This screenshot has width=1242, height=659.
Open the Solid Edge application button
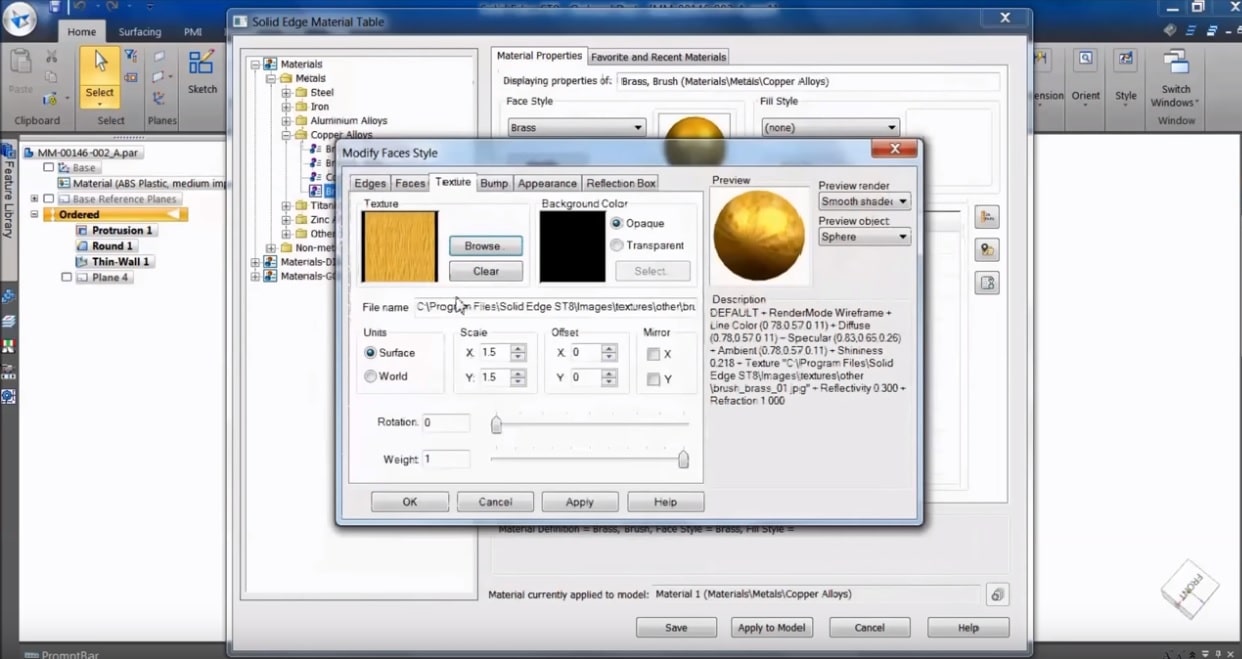pyautogui.click(x=22, y=18)
